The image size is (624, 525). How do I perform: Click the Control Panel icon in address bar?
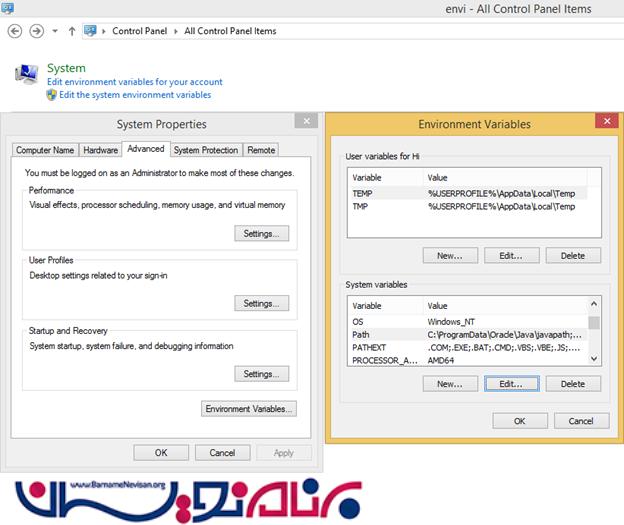pyautogui.click(x=90, y=31)
